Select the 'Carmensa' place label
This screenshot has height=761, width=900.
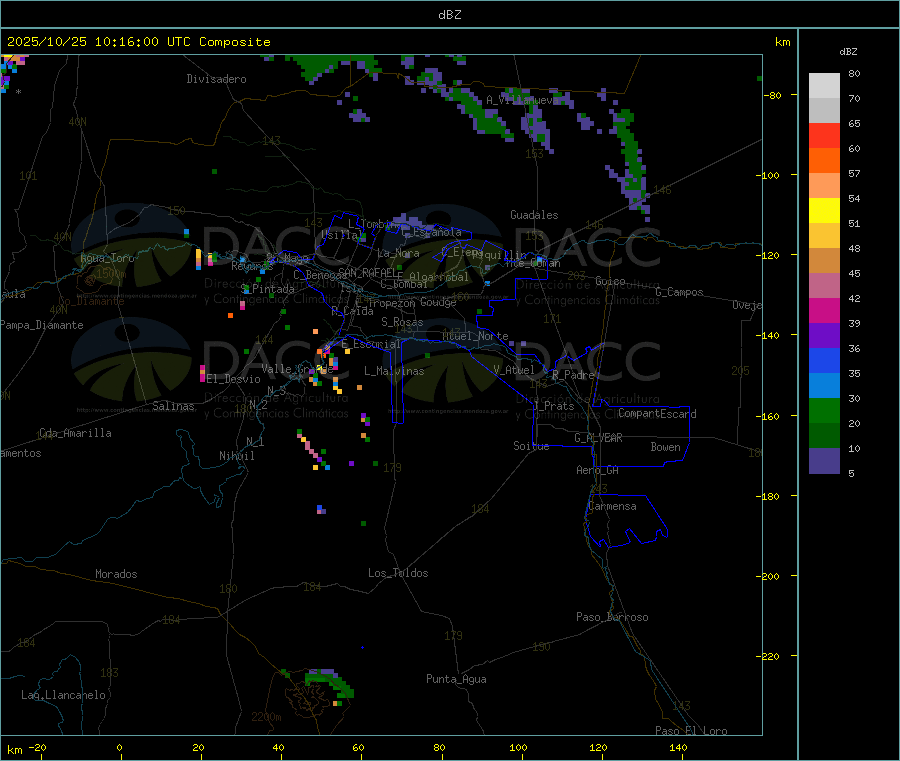point(612,506)
